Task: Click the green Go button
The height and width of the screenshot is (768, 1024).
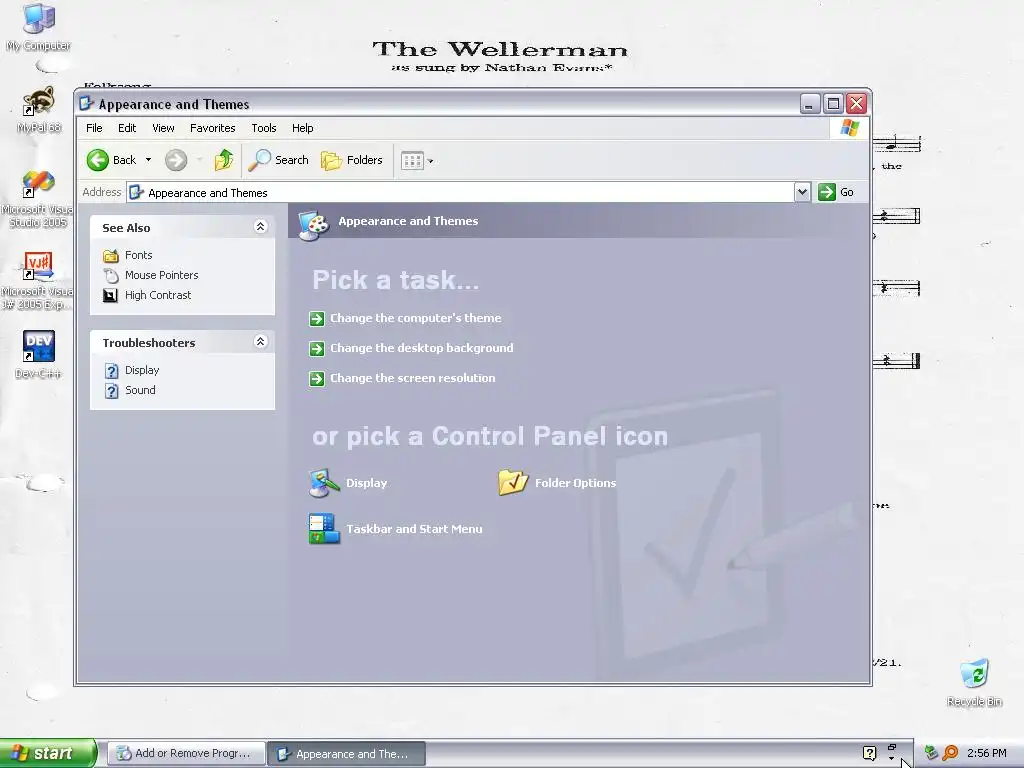Action: click(836, 192)
